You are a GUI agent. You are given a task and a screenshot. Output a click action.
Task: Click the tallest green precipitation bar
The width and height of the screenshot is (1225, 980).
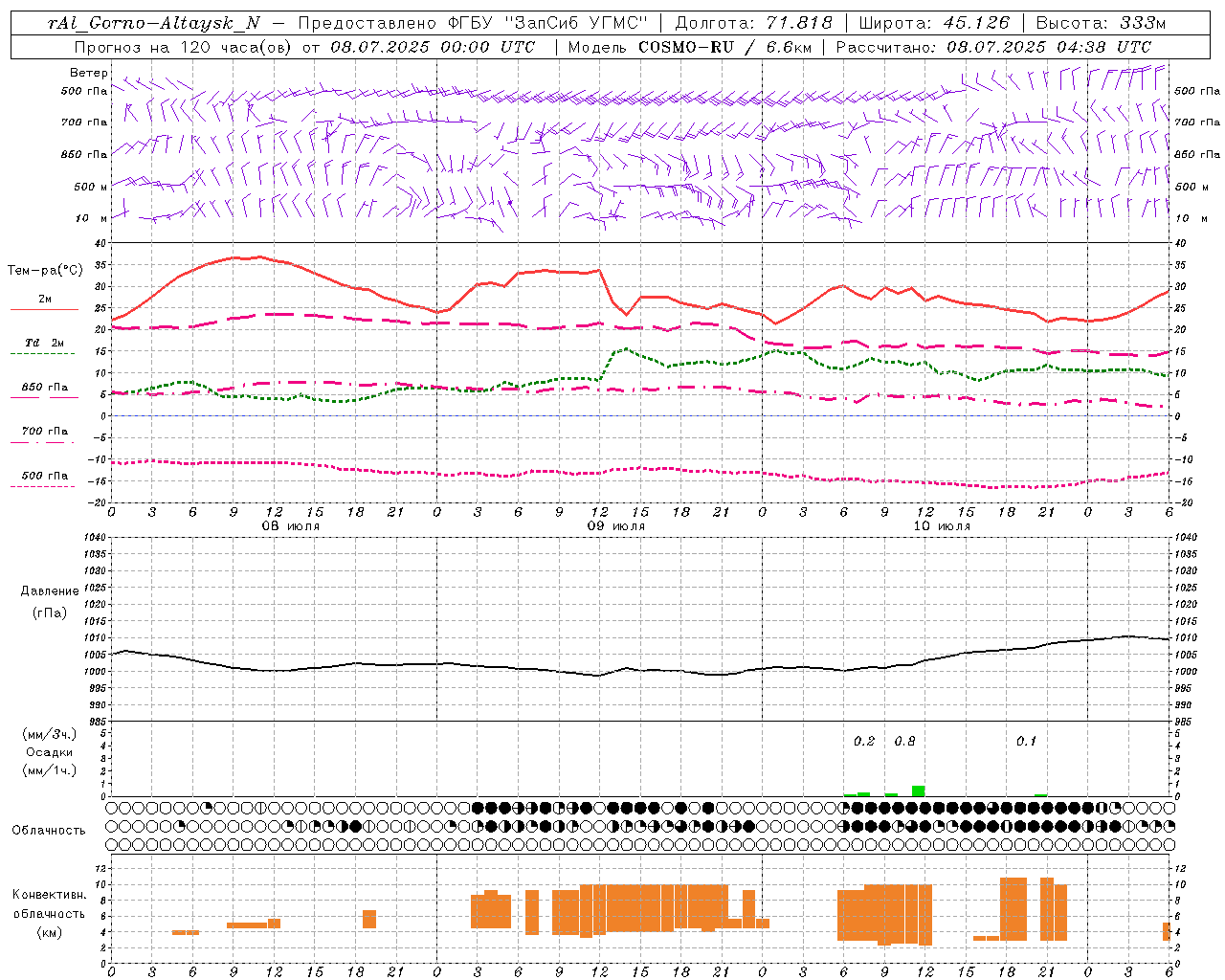[x=918, y=791]
